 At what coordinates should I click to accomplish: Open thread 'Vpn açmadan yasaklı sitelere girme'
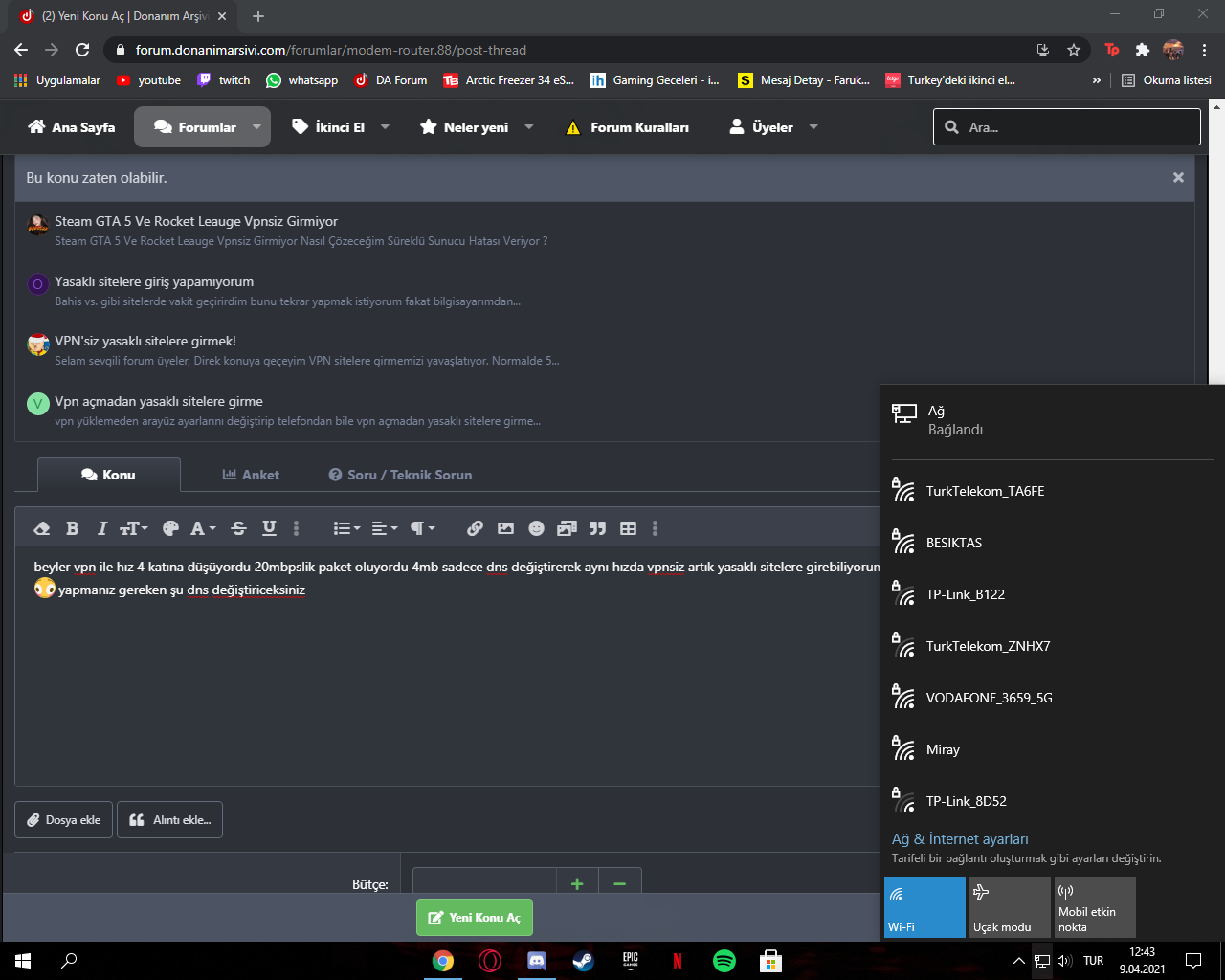click(159, 401)
